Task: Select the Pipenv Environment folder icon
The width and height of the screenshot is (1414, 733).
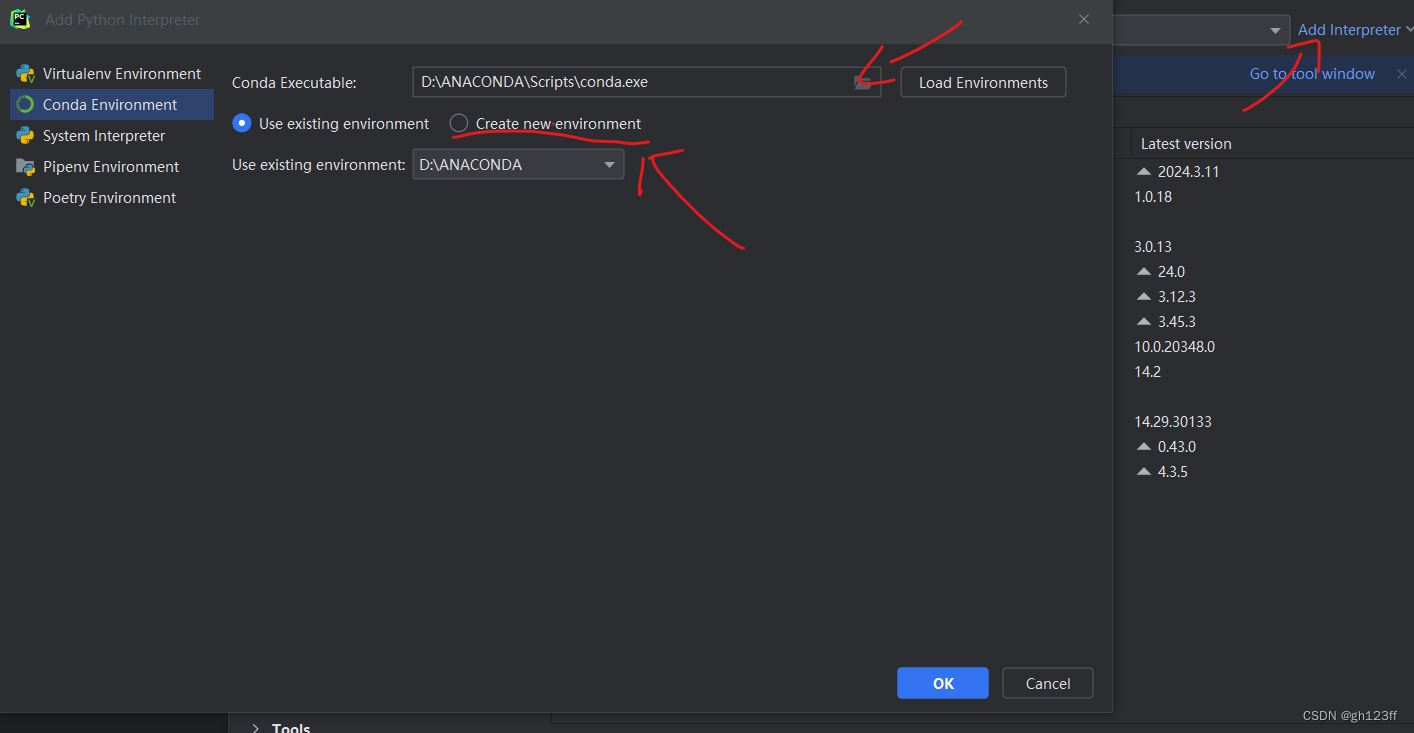Action: click(25, 166)
